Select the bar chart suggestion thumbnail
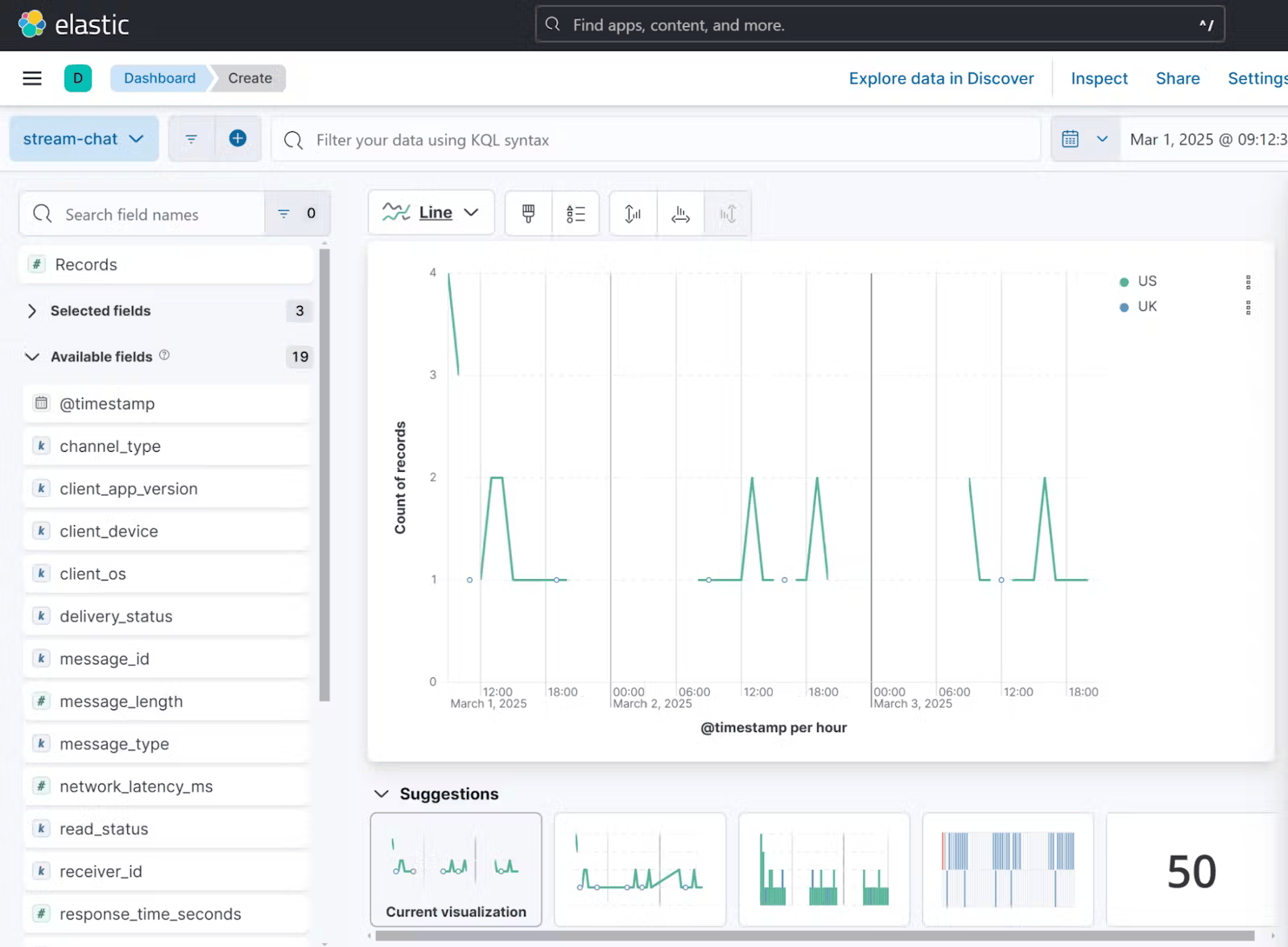Image resolution: width=1288 pixels, height=947 pixels. point(824,870)
